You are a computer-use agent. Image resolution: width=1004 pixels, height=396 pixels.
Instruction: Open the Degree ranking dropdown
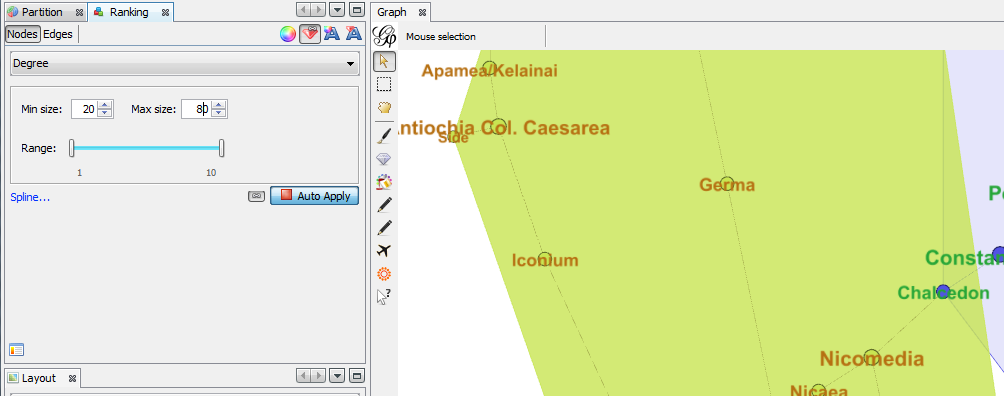[184, 63]
